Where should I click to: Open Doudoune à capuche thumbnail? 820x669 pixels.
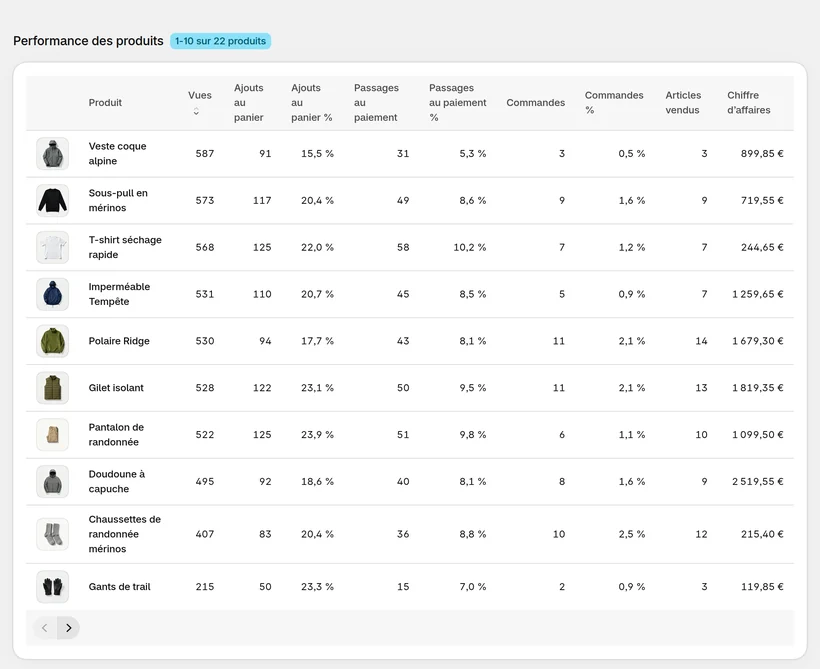52,481
